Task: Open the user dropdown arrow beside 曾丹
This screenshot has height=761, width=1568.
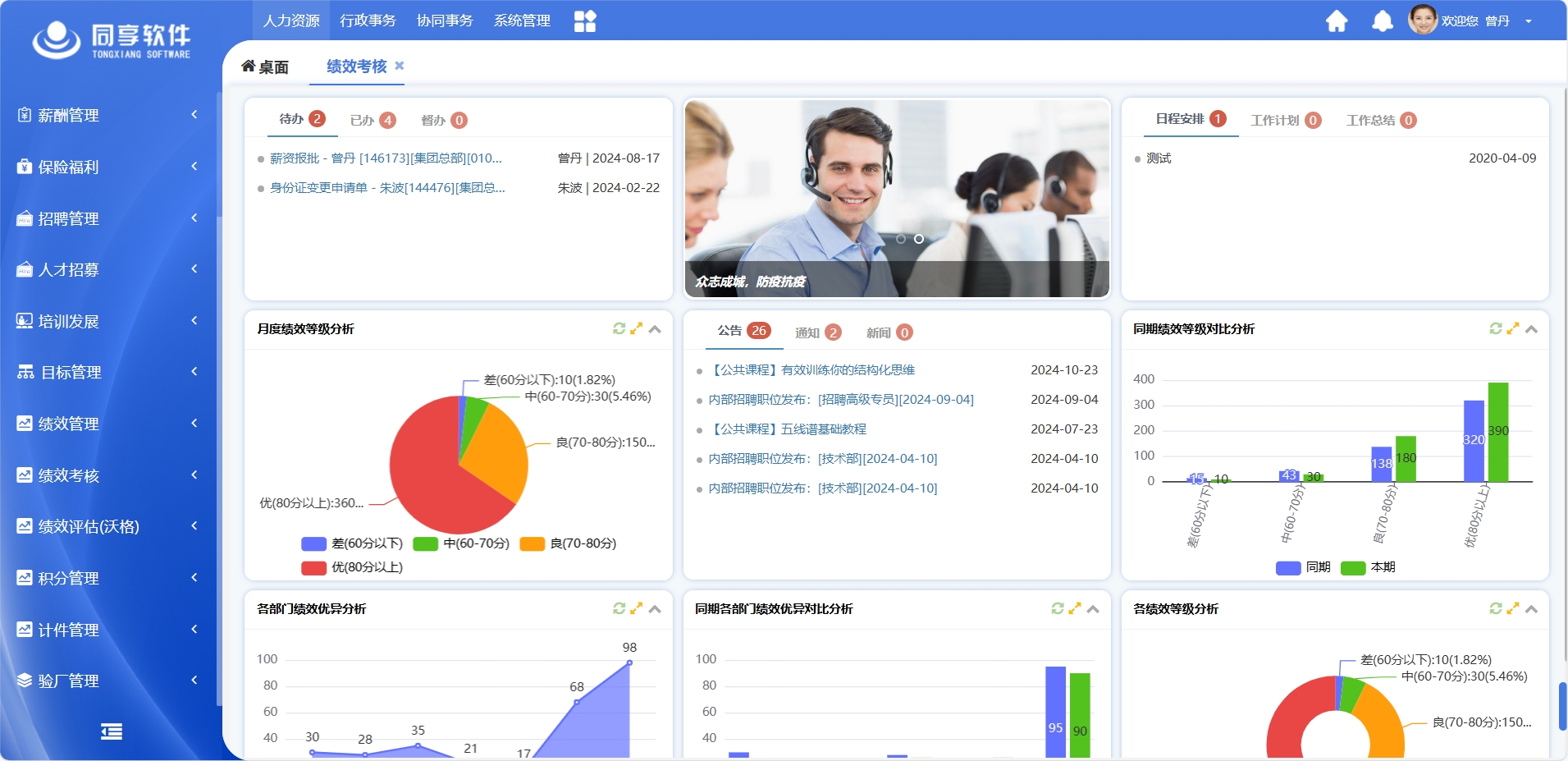Action: tap(1529, 21)
